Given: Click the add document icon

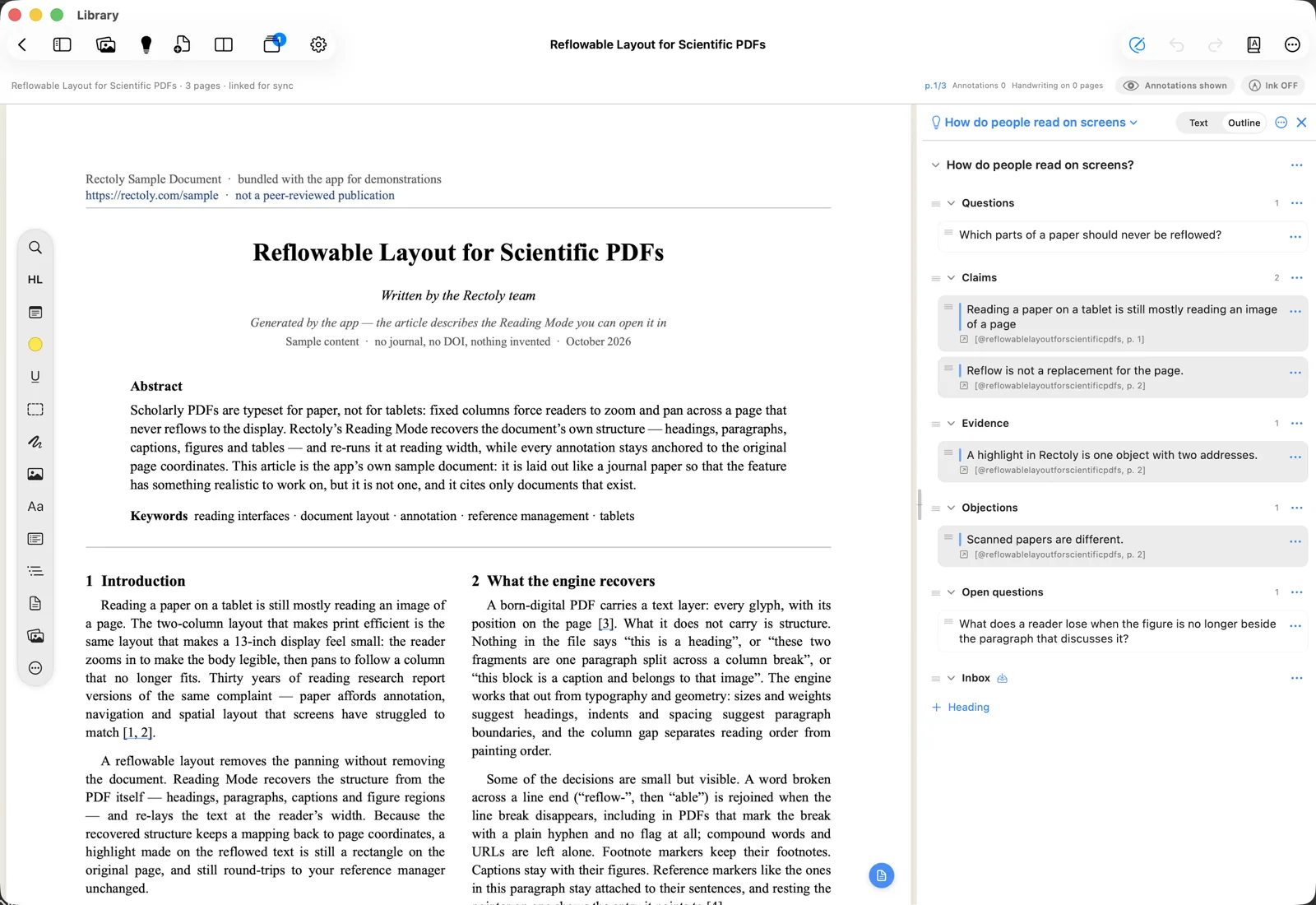Looking at the screenshot, I should [182, 44].
